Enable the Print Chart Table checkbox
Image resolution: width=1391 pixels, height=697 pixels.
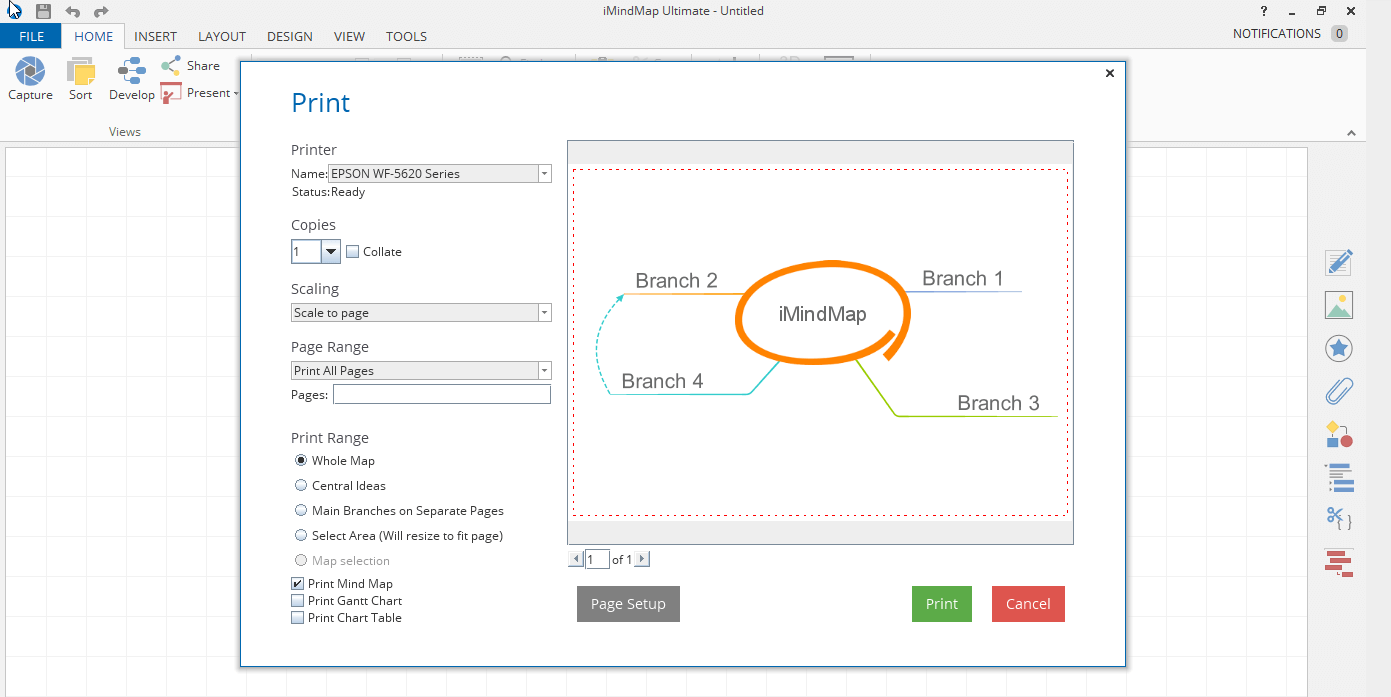(297, 618)
